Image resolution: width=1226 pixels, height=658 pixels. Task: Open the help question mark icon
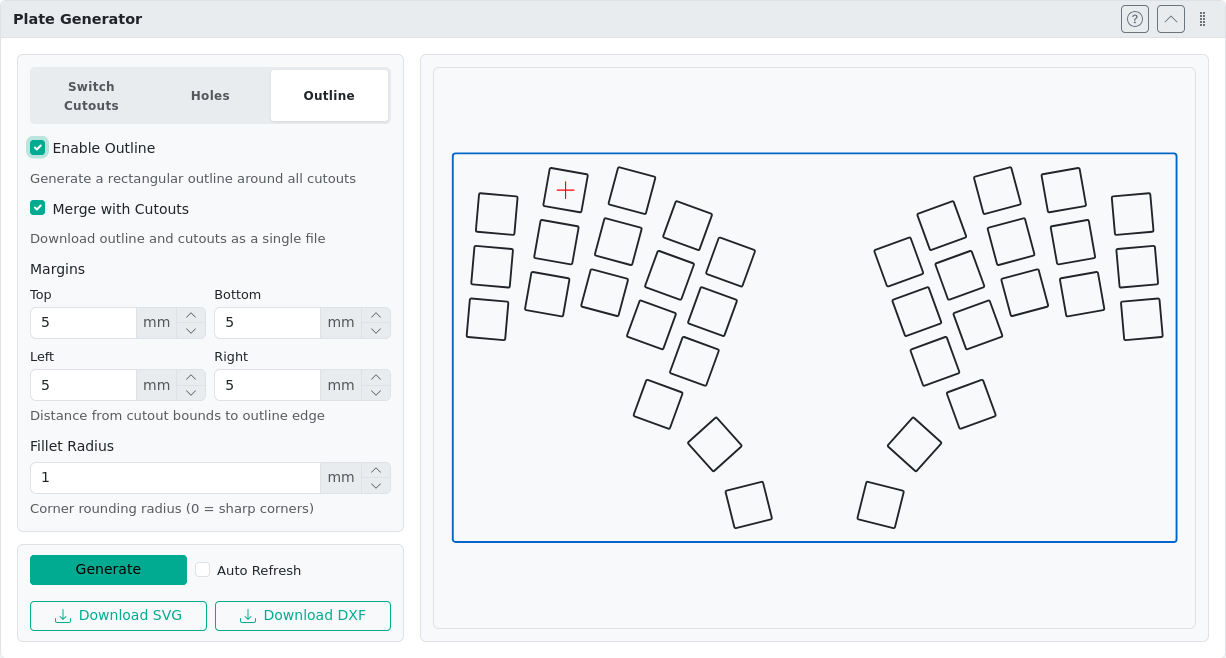pyautogui.click(x=1135, y=19)
